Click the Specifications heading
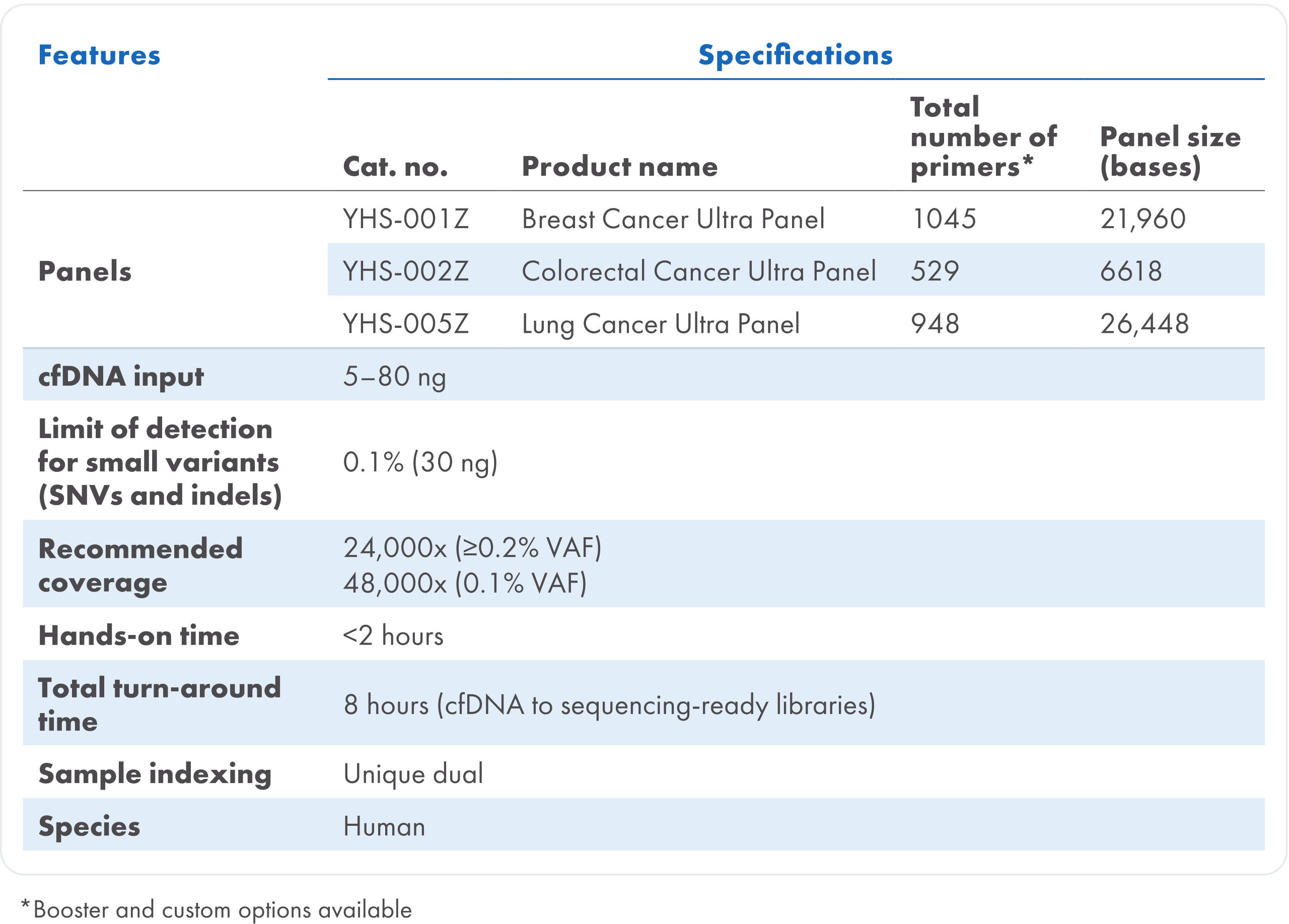This screenshot has height=924, width=1289. coord(795,55)
